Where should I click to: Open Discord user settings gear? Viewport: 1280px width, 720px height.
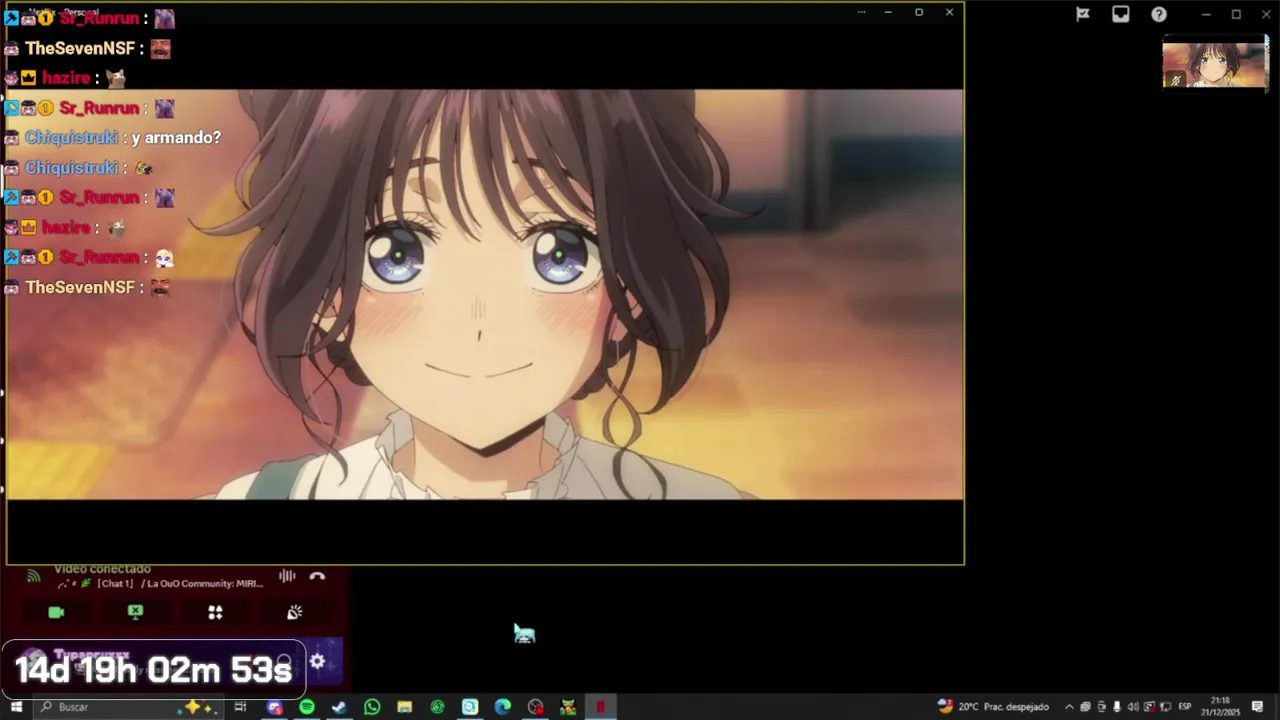pos(317,661)
